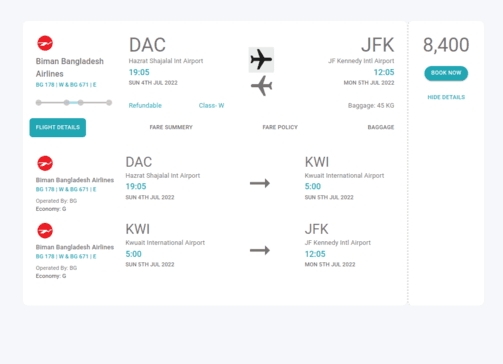Viewport: 503px width, 364px height.
Task: Click the Refundable link
Action: click(x=145, y=106)
